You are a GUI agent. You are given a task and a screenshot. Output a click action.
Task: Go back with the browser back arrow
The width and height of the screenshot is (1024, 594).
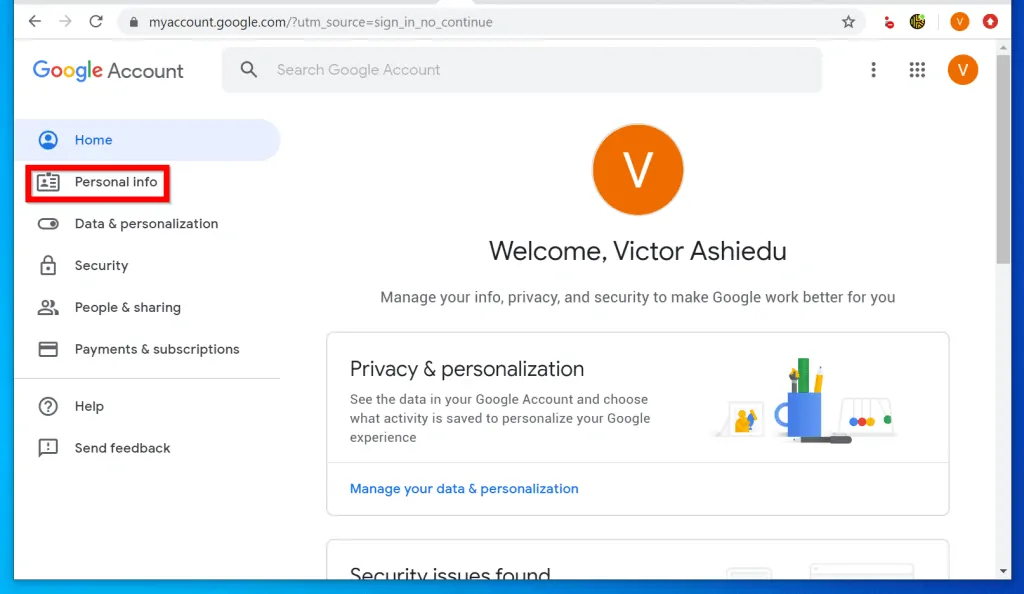pos(35,22)
